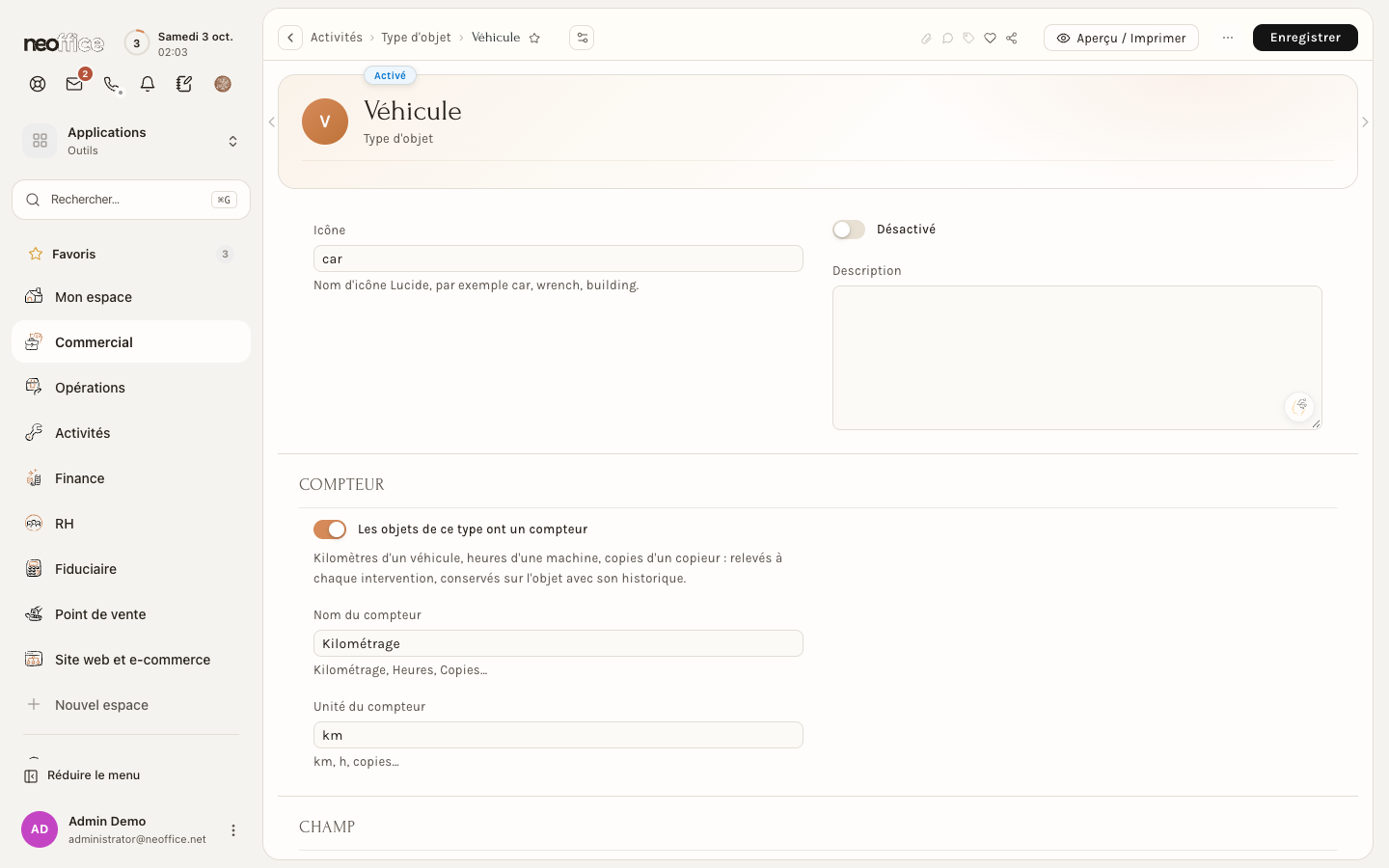Click the Nom du compteur field
1389x868 pixels.
[558, 643]
